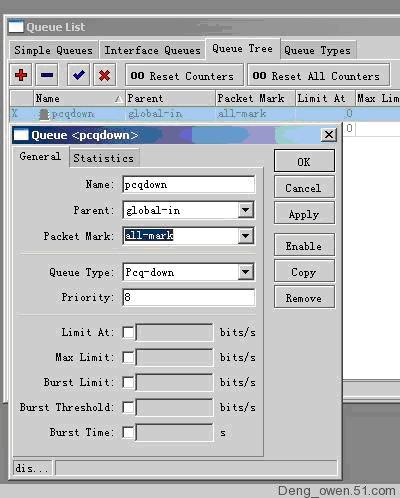Select the General tab in dialog
The height and width of the screenshot is (498, 400).
[x=40, y=156]
